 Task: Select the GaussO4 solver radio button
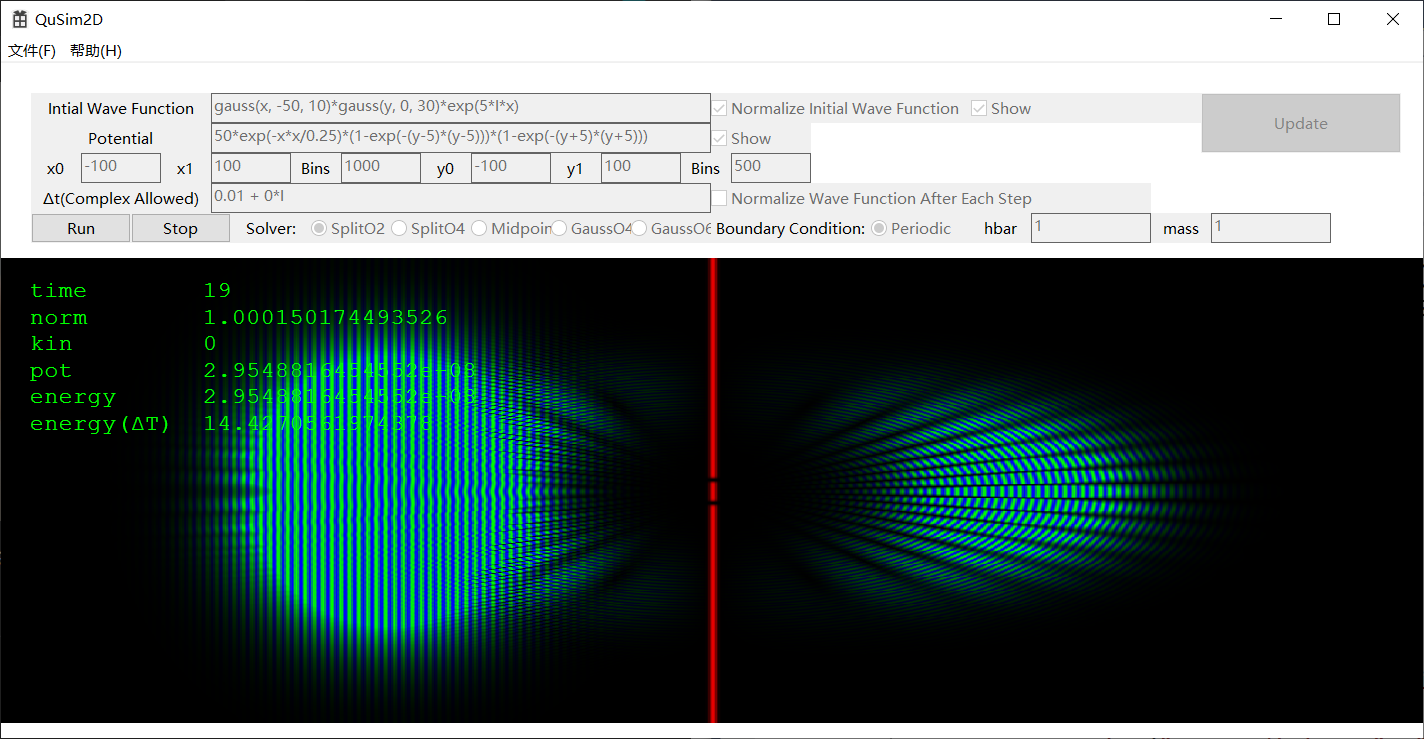click(x=559, y=228)
